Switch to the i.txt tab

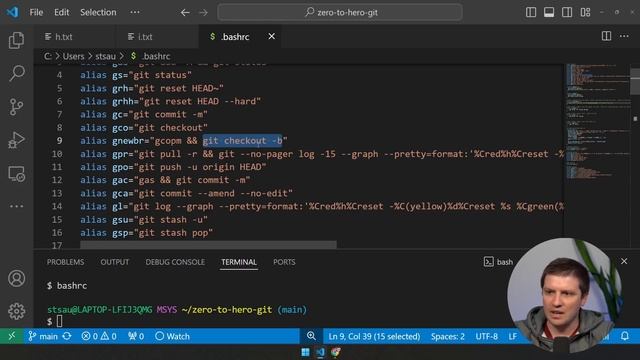point(158,37)
